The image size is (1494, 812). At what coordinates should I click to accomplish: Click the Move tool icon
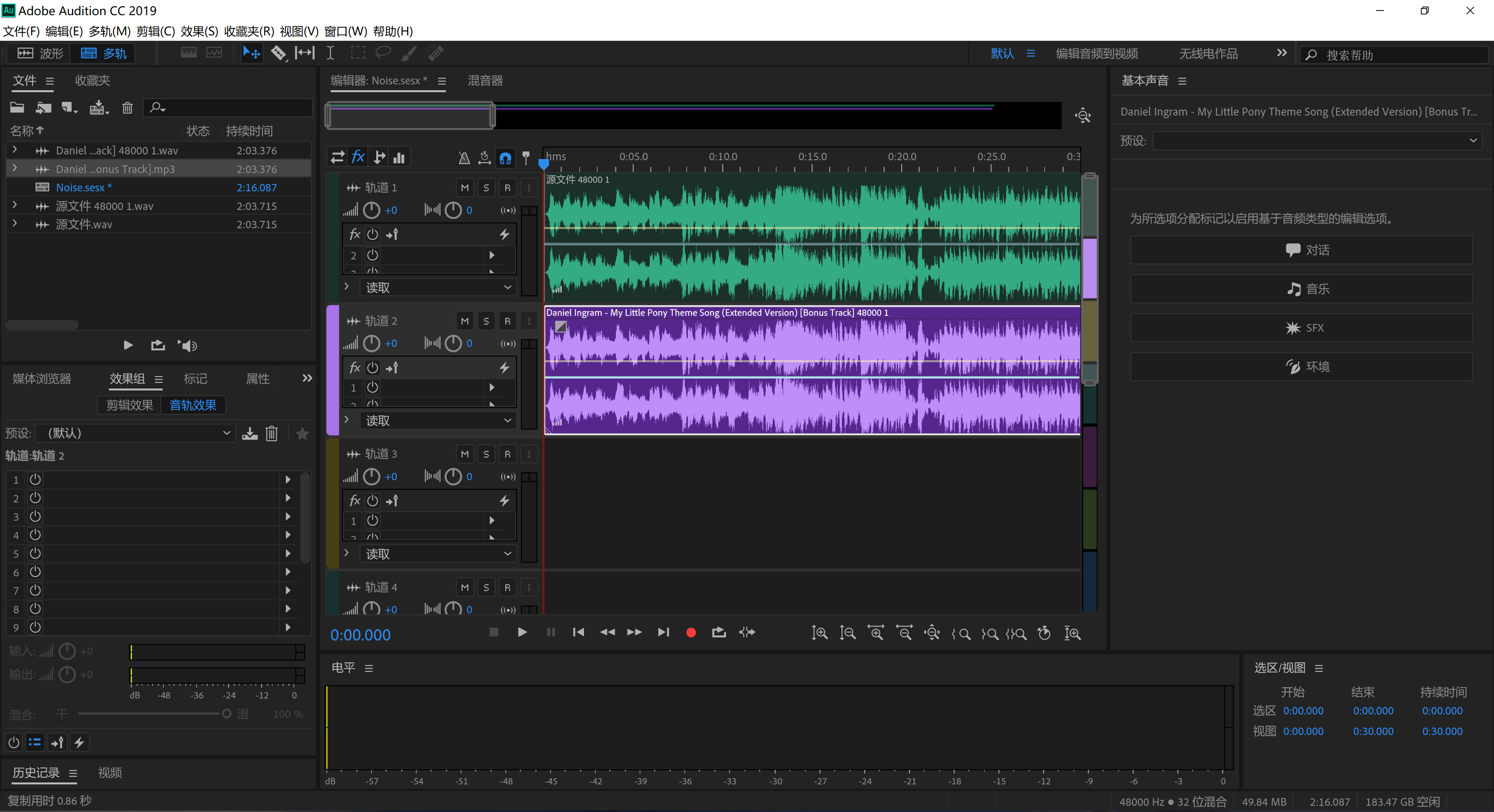click(251, 53)
